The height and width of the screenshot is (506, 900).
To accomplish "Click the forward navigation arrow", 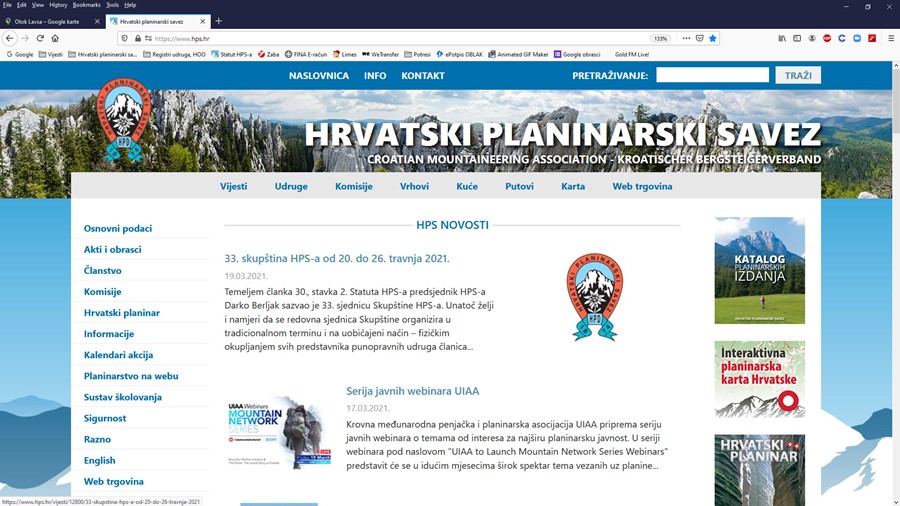I will (25, 38).
